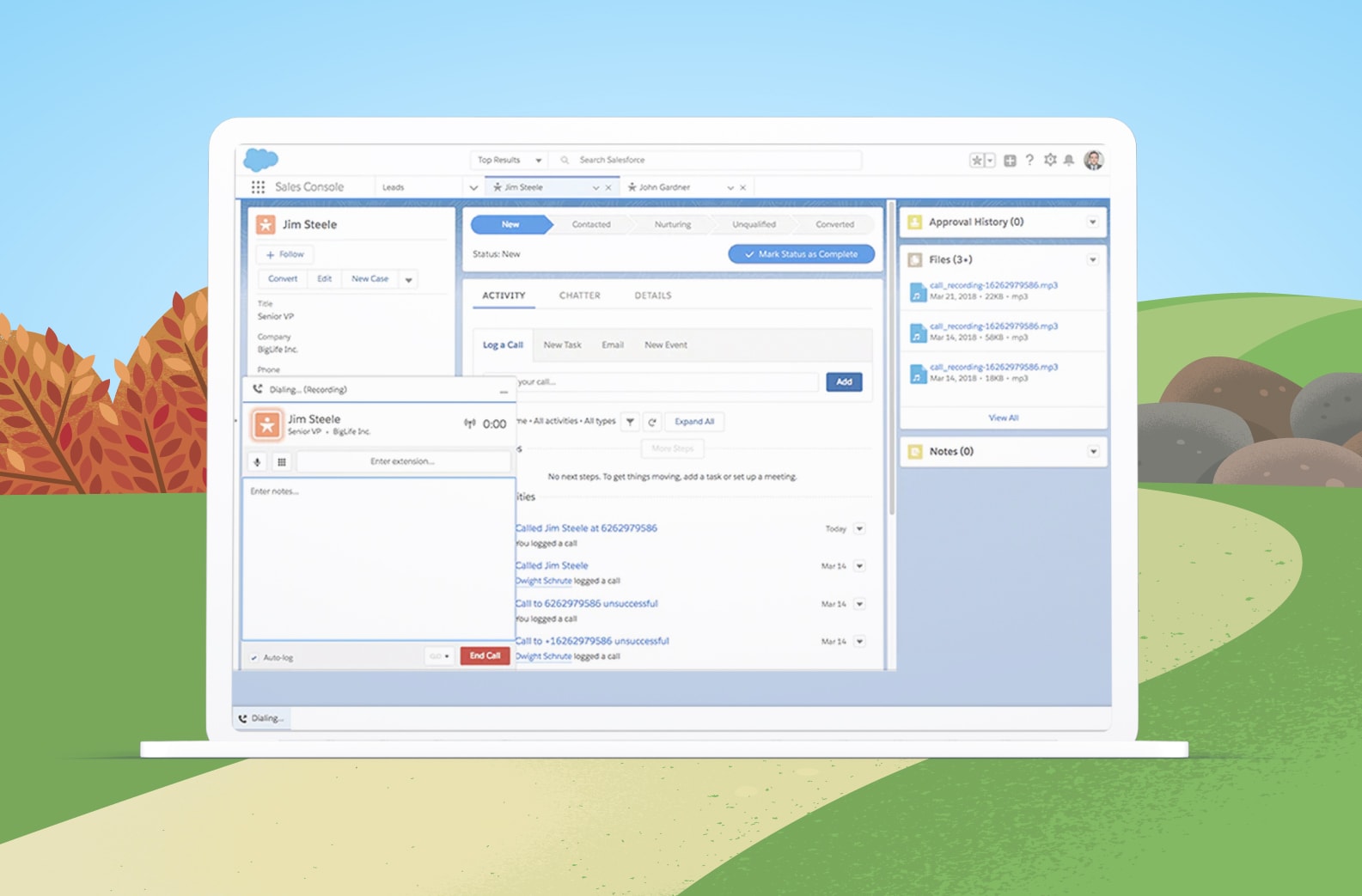Viewport: 1362px width, 896px height.
Task: Open the John Gardner workspace tab
Action: (x=664, y=187)
